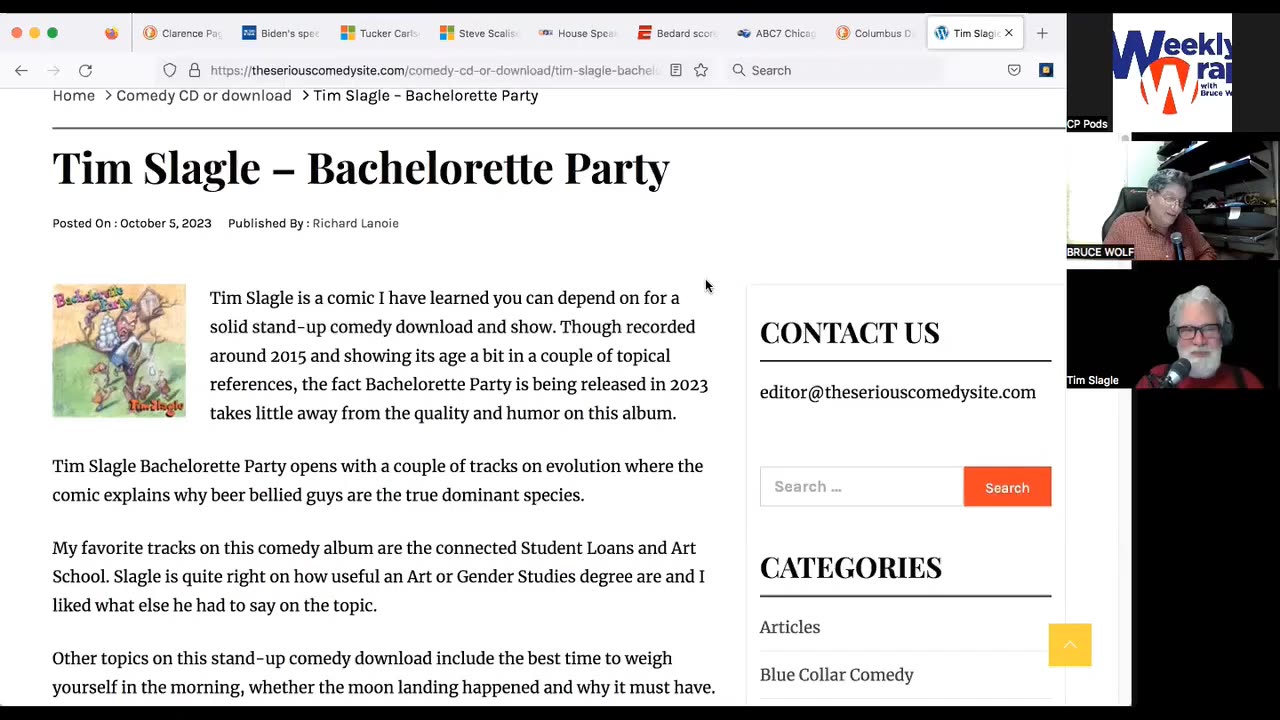Image resolution: width=1280 pixels, height=720 pixels.
Task: Click the October 5, 2023 post date
Action: coord(165,223)
